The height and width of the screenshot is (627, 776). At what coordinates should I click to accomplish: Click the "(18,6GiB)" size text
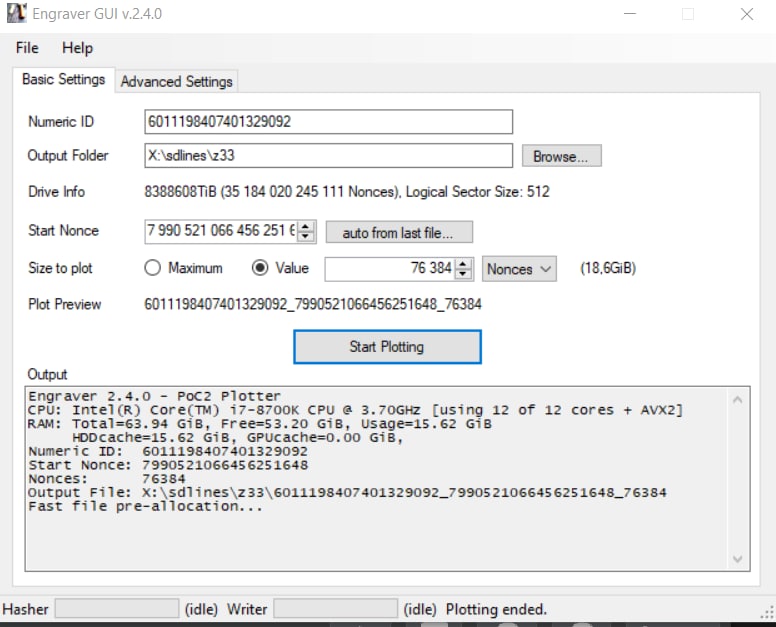click(608, 268)
